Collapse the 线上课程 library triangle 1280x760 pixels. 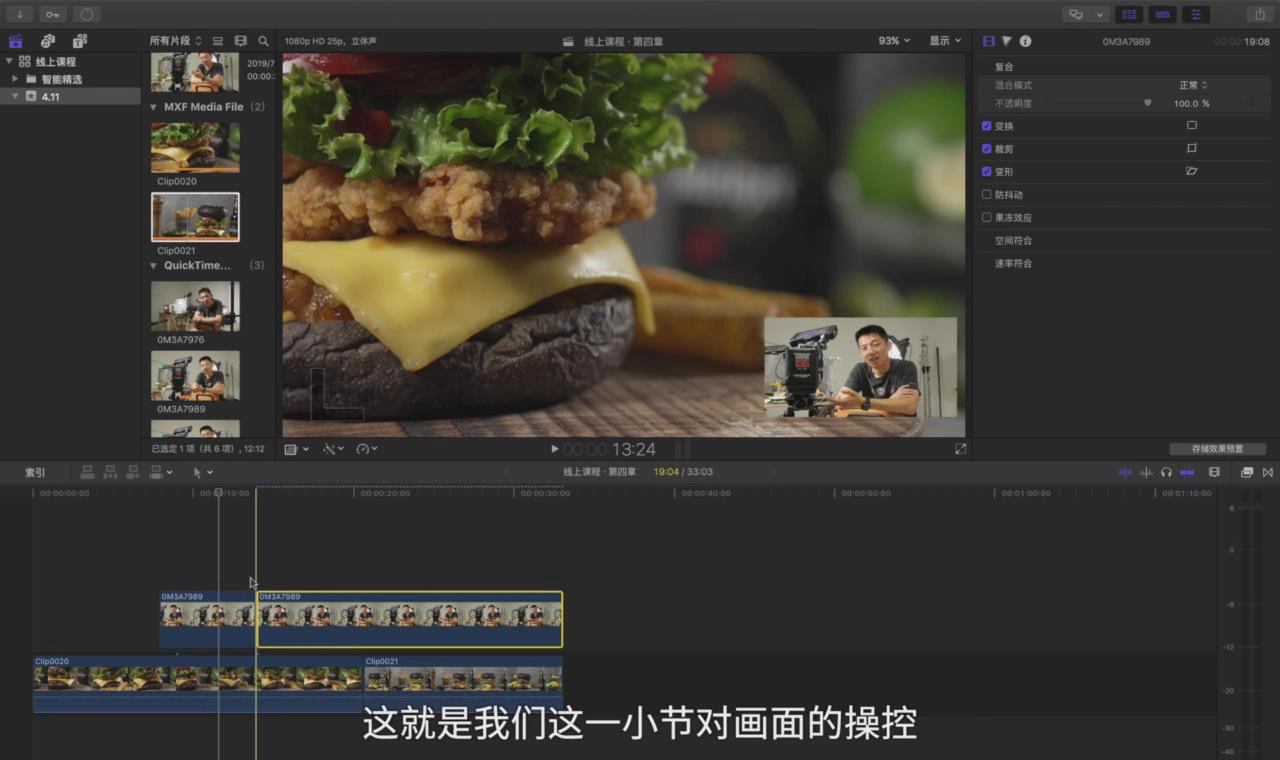pos(8,62)
